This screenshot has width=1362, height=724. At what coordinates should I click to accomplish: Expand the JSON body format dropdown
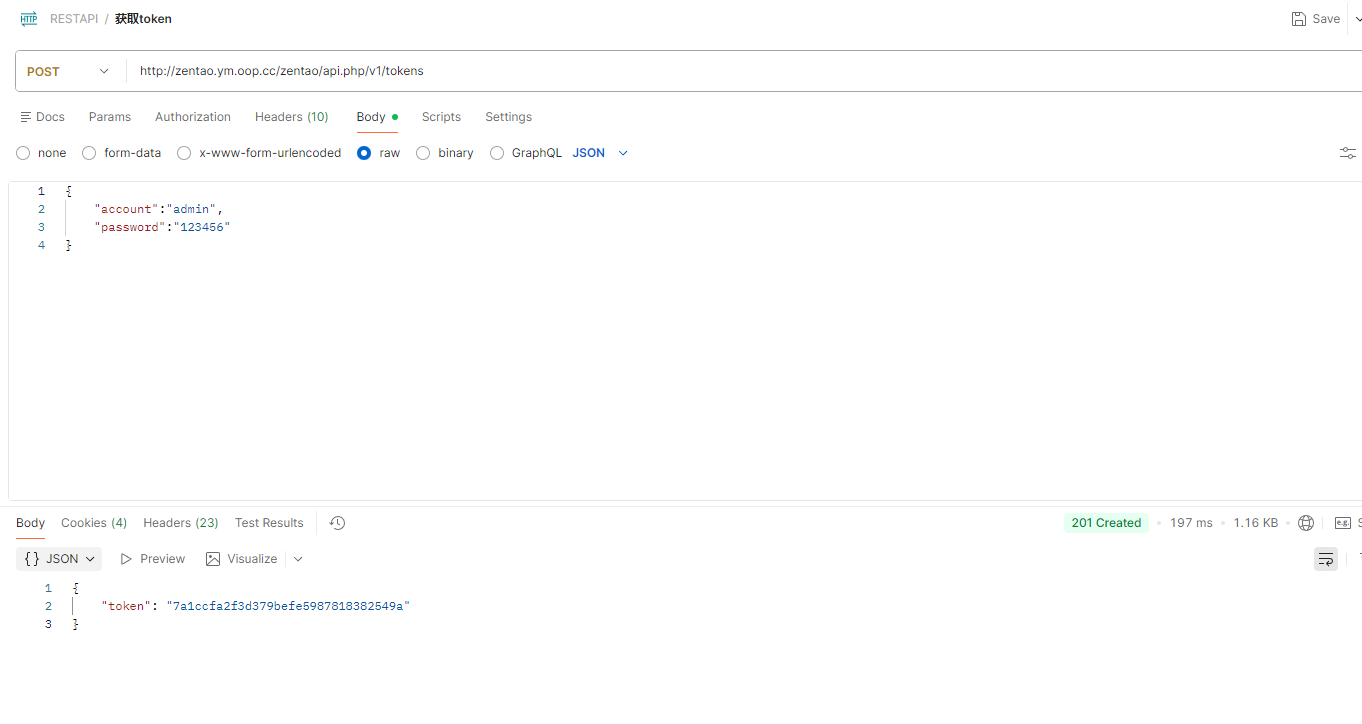600,153
